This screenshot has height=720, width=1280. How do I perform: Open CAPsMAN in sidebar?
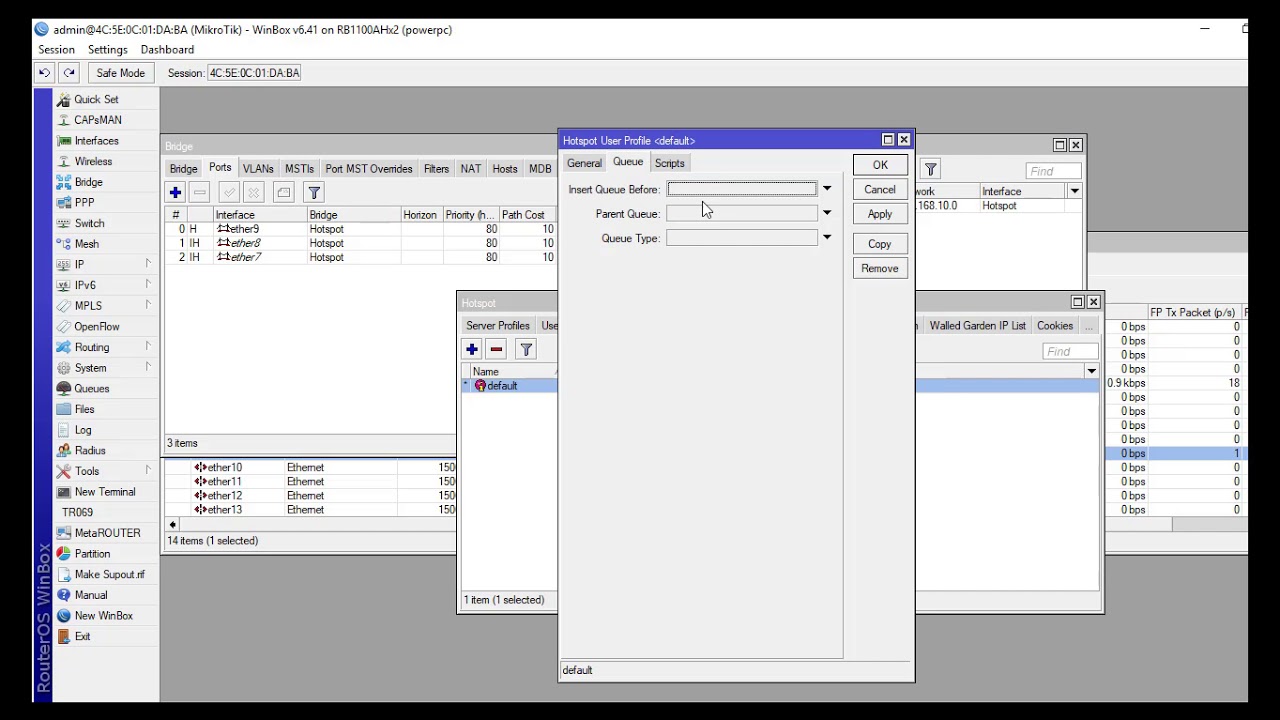[x=97, y=120]
